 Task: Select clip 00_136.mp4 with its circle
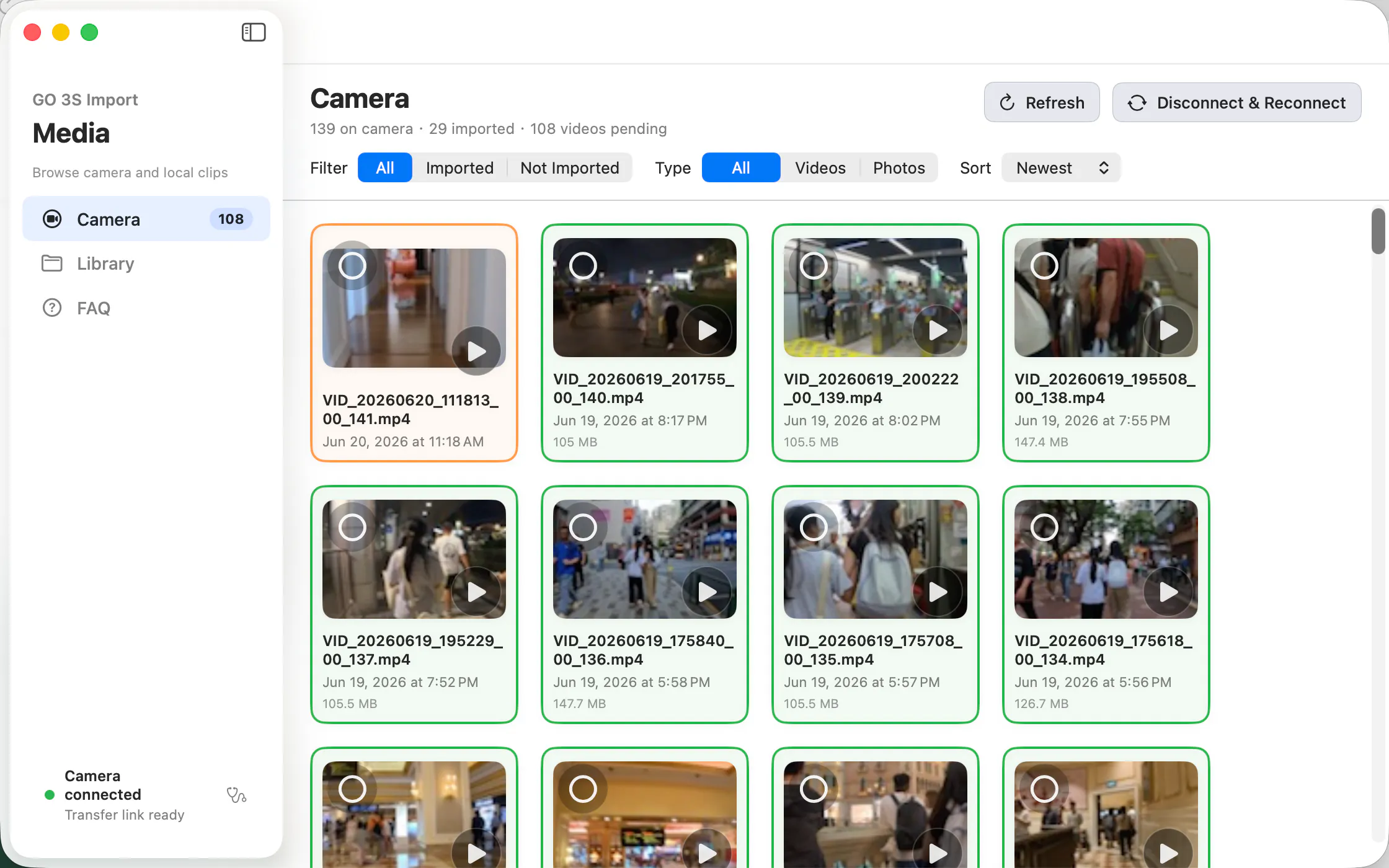[x=583, y=528]
